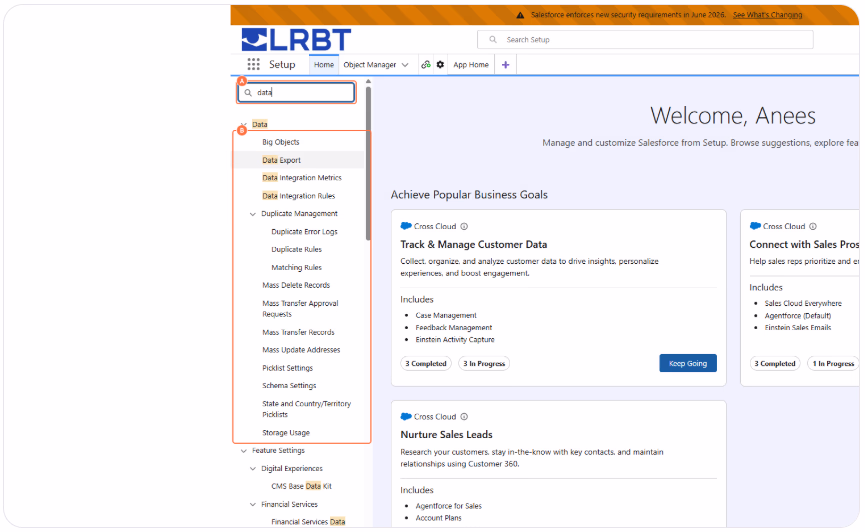Click the 1 In Progress pill
Image resolution: width=865 pixels, height=532 pixels.
click(833, 364)
